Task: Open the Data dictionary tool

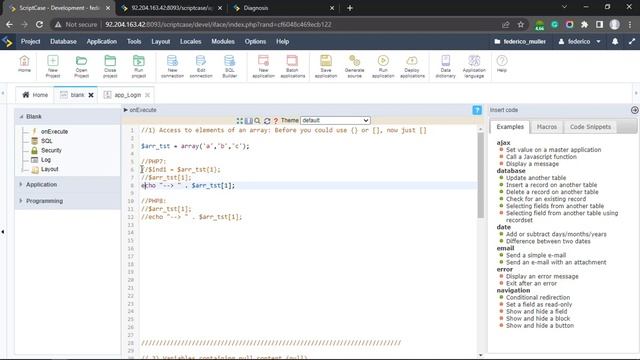Action: click(445, 67)
